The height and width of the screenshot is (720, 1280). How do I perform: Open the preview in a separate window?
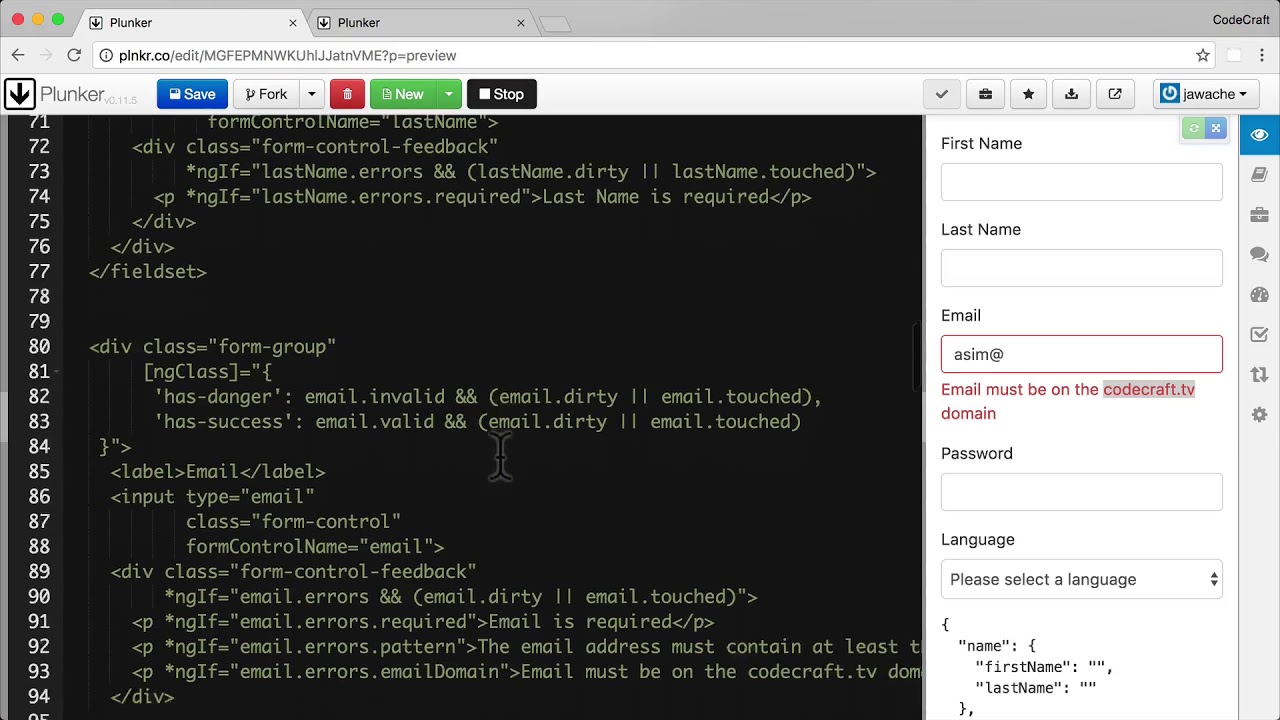tap(1115, 94)
